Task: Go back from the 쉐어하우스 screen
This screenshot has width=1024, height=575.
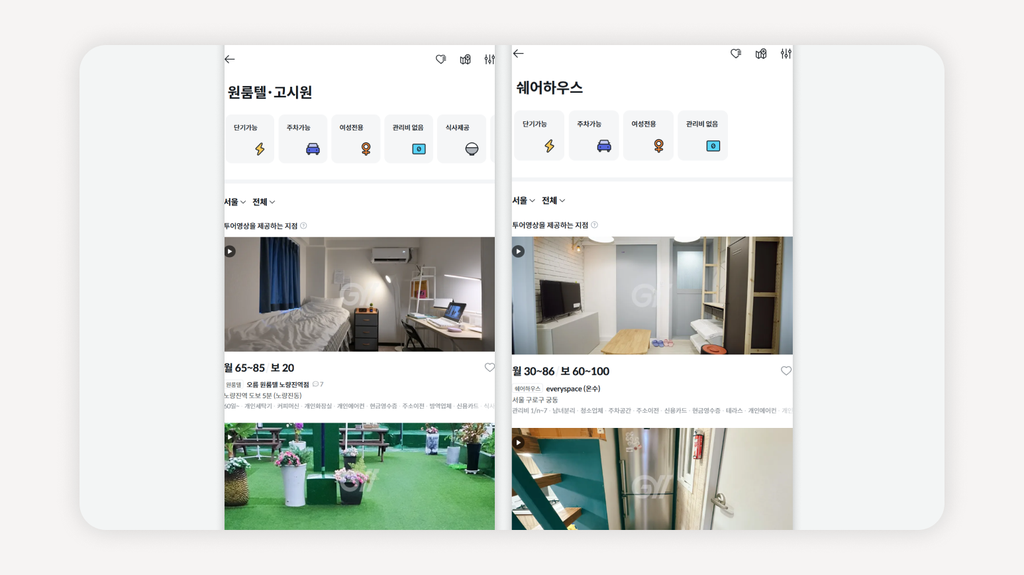Action: pyautogui.click(x=519, y=54)
